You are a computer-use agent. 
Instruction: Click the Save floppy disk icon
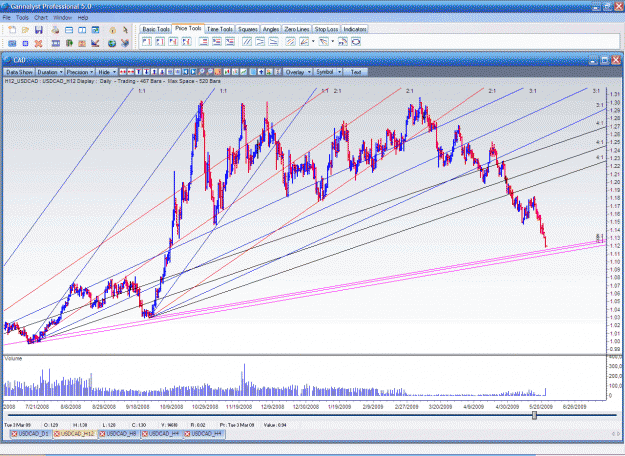click(39, 30)
